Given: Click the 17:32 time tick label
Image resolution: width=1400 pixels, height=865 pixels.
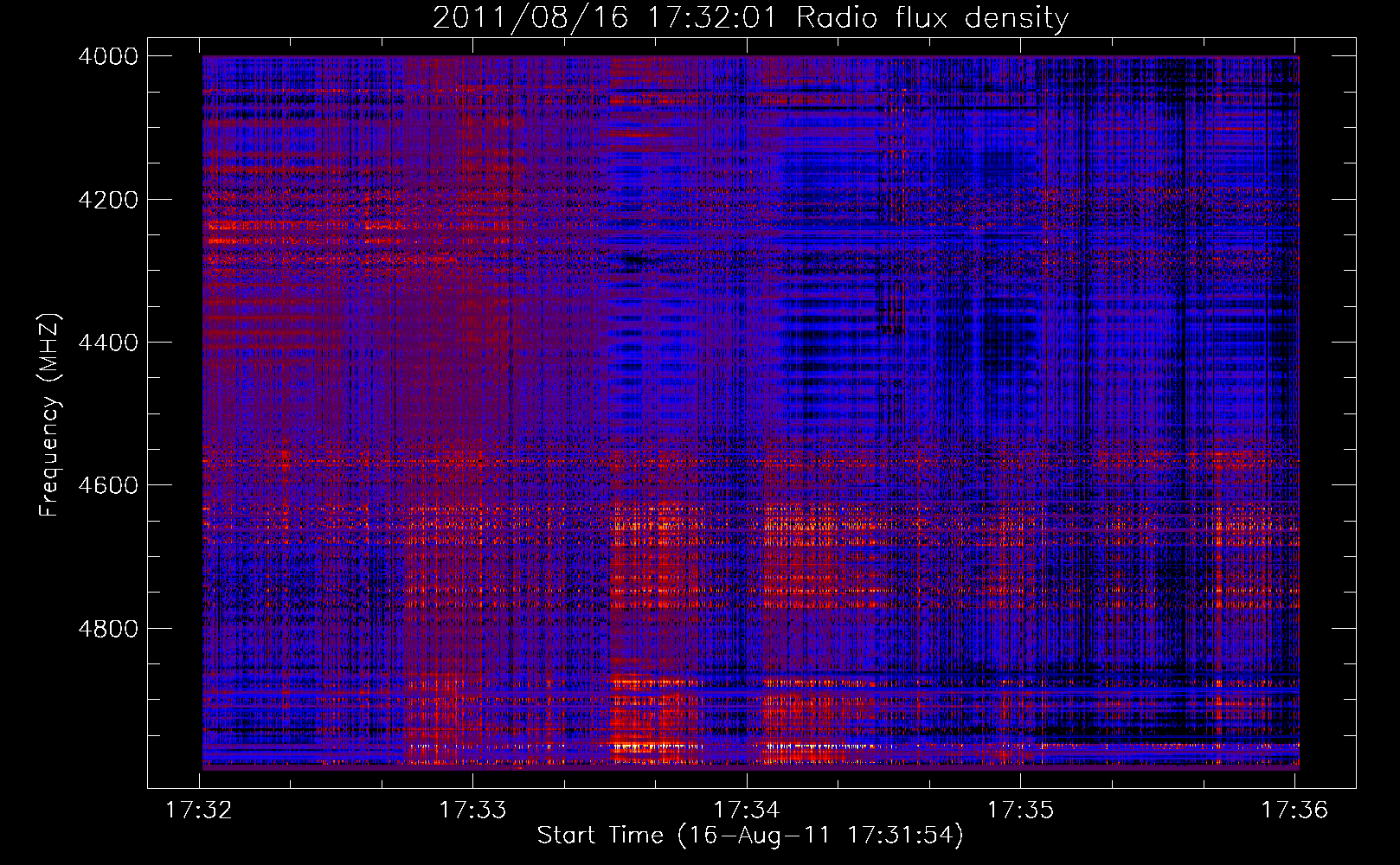Looking at the screenshot, I should (199, 810).
